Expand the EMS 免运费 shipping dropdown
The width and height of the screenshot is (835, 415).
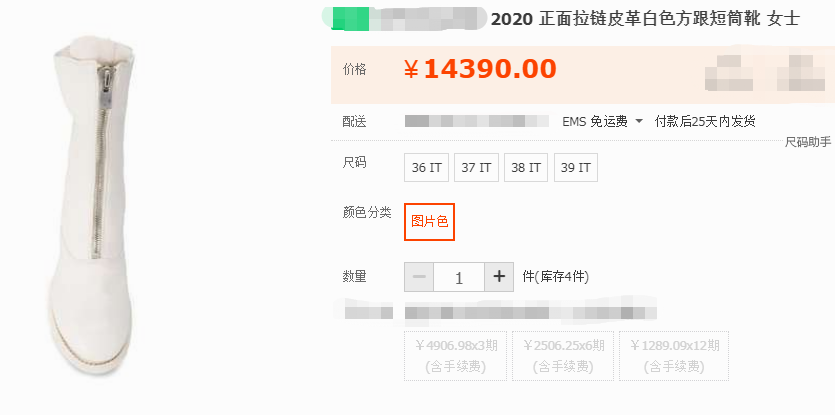602,121
